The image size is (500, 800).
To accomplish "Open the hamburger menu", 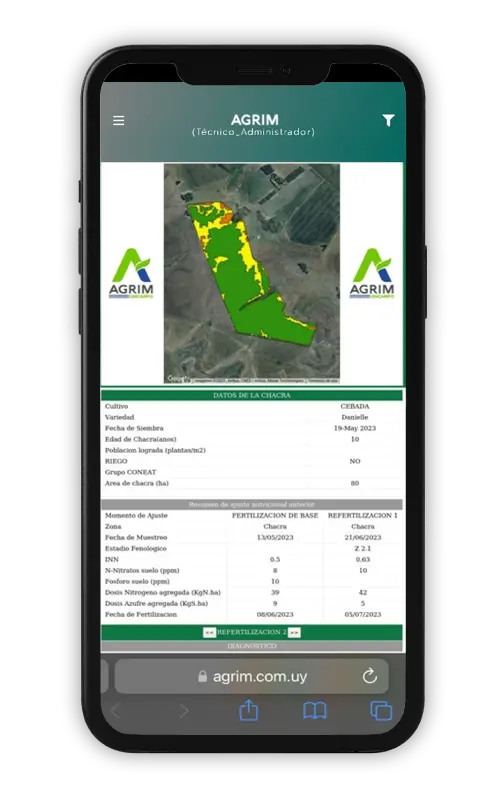I will click(x=118, y=120).
